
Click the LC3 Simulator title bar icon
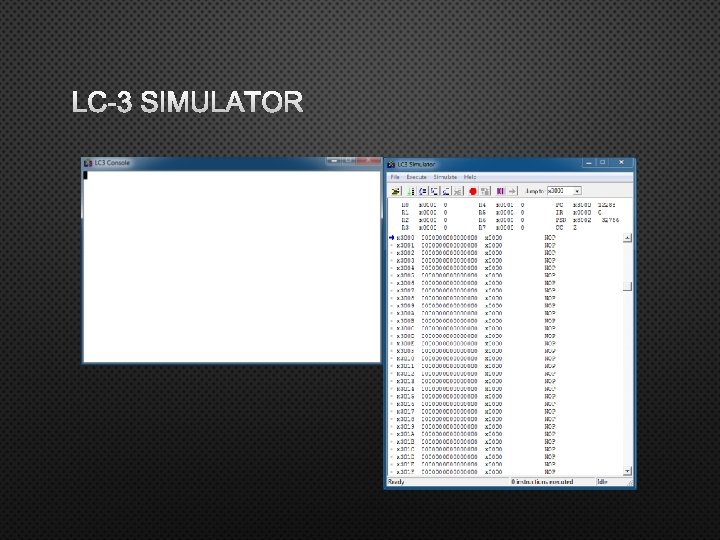pos(391,164)
